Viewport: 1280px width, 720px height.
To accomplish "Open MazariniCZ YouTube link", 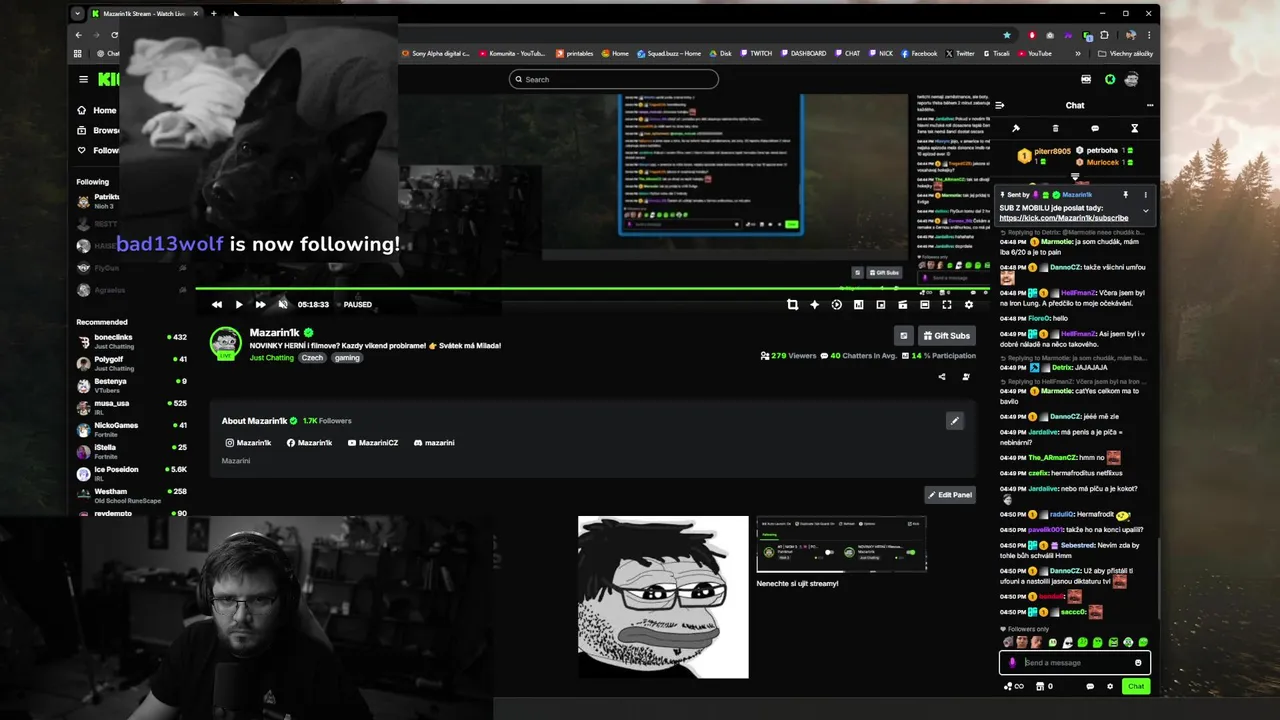I will pos(372,443).
